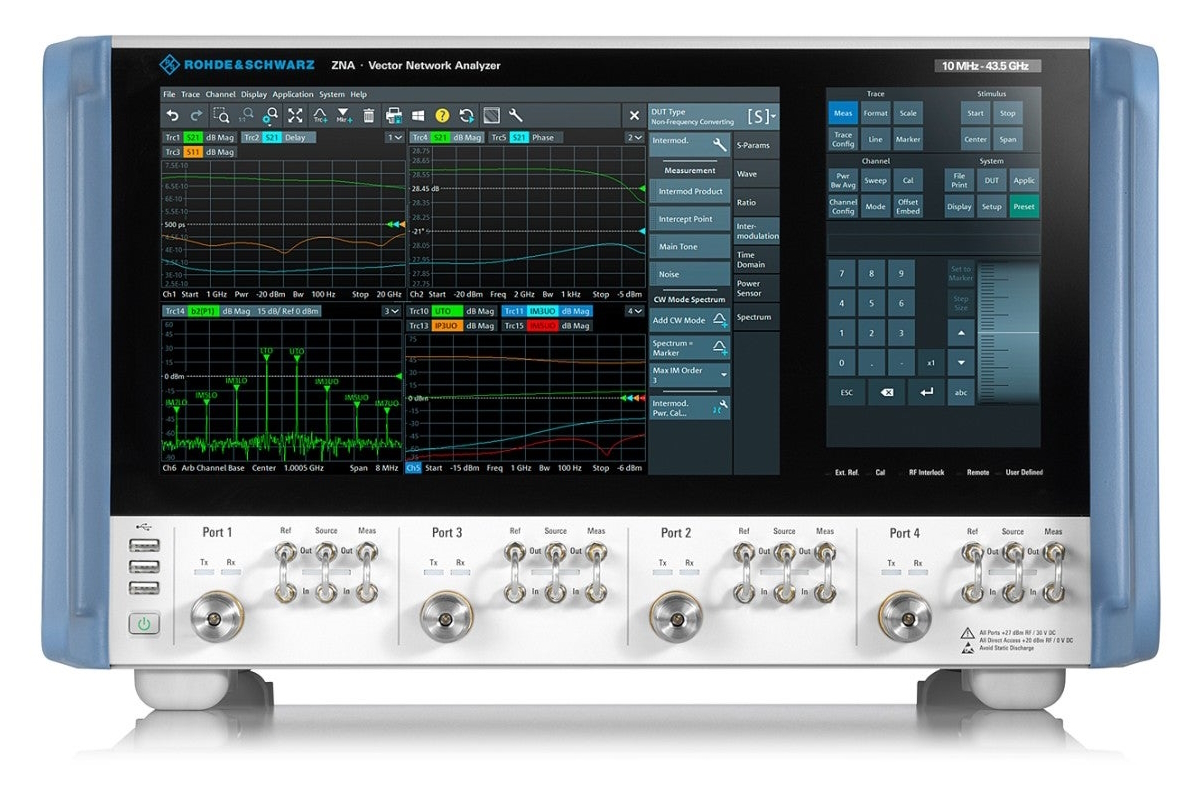Viewport: 1200px width, 800px height.
Task: Select Trc11 IM3UO dB Mag trace label
Action: [546, 311]
